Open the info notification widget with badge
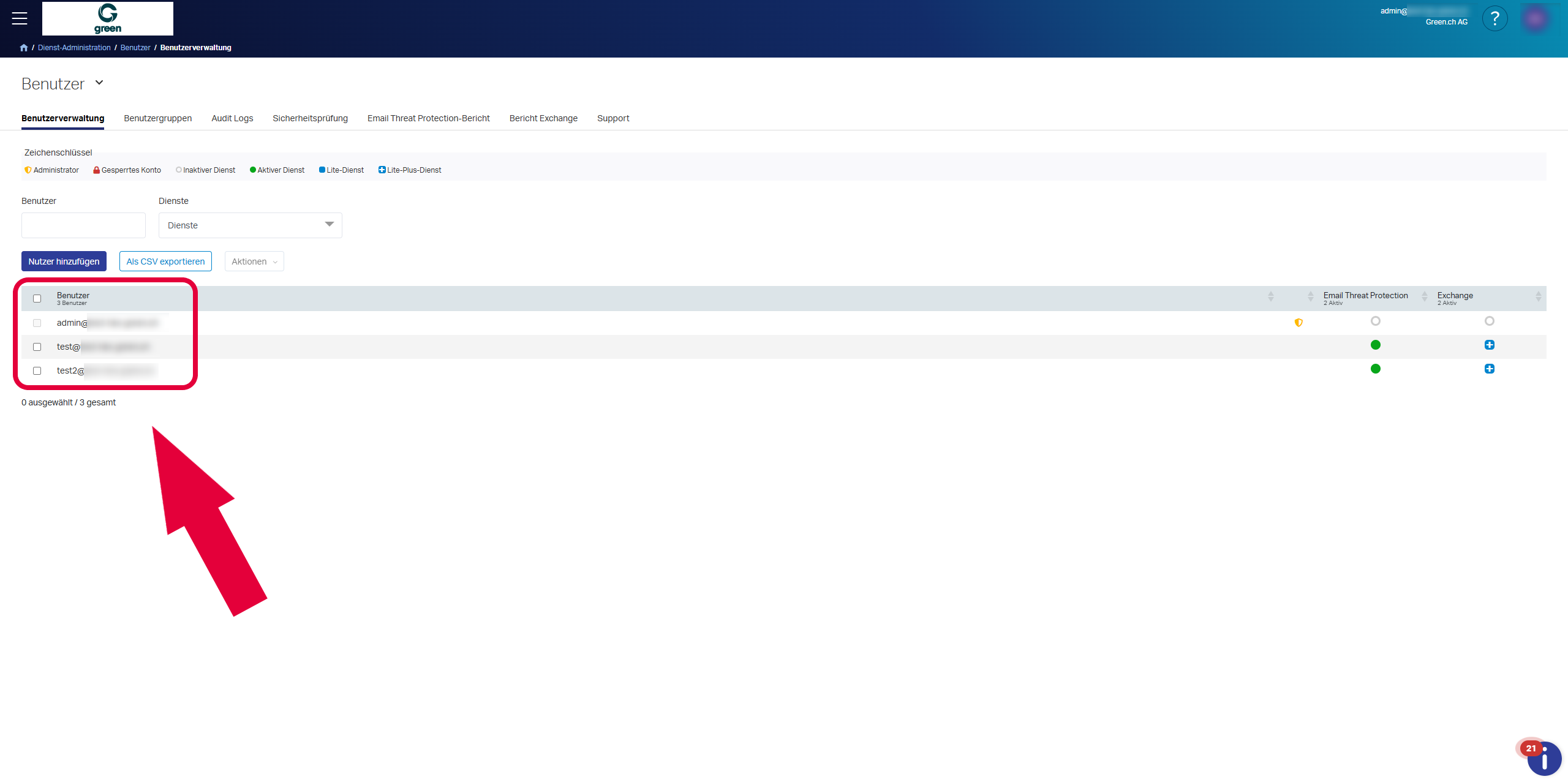 point(1543,758)
